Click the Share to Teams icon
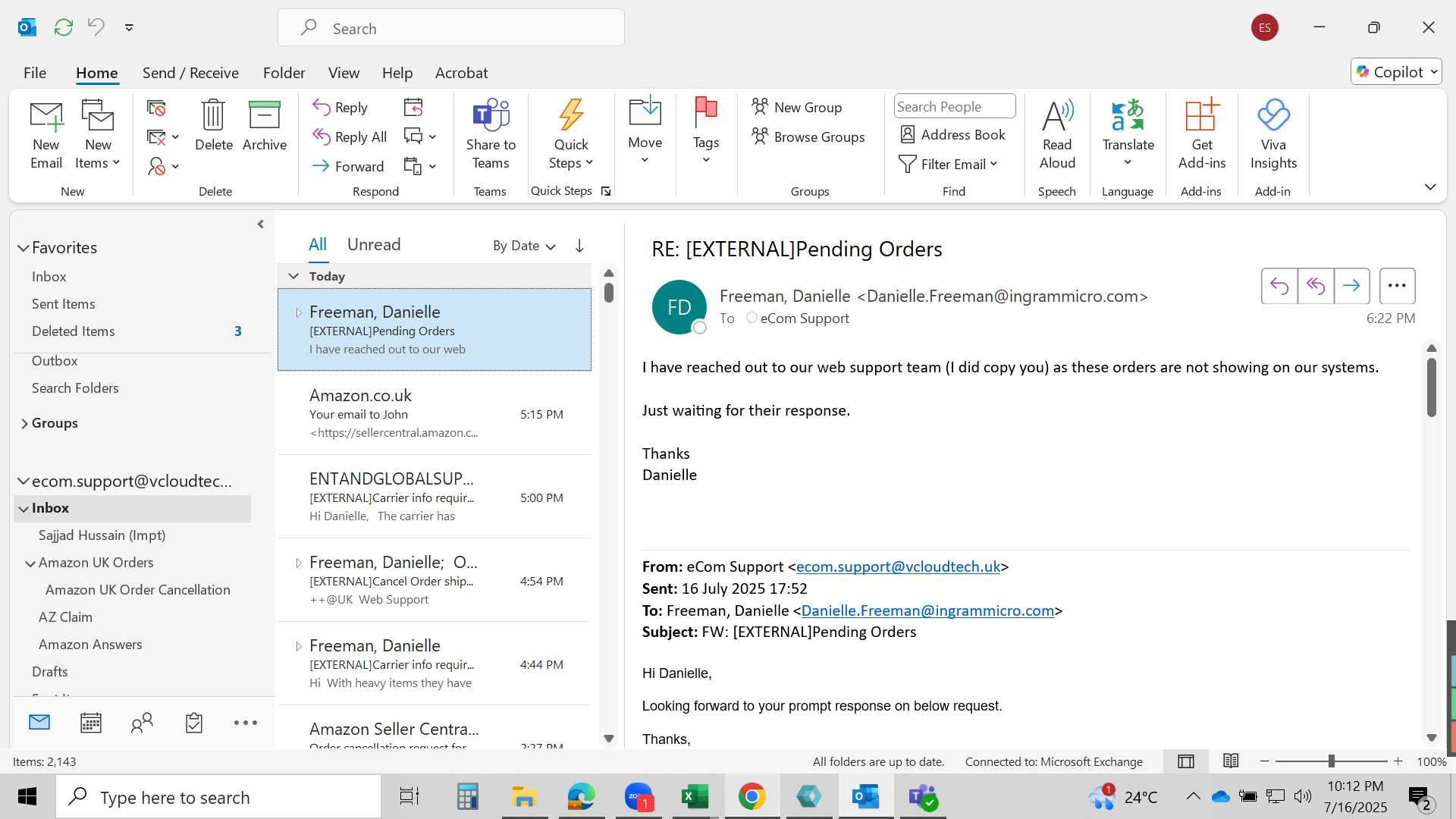Viewport: 1456px width, 819px height. [x=491, y=115]
